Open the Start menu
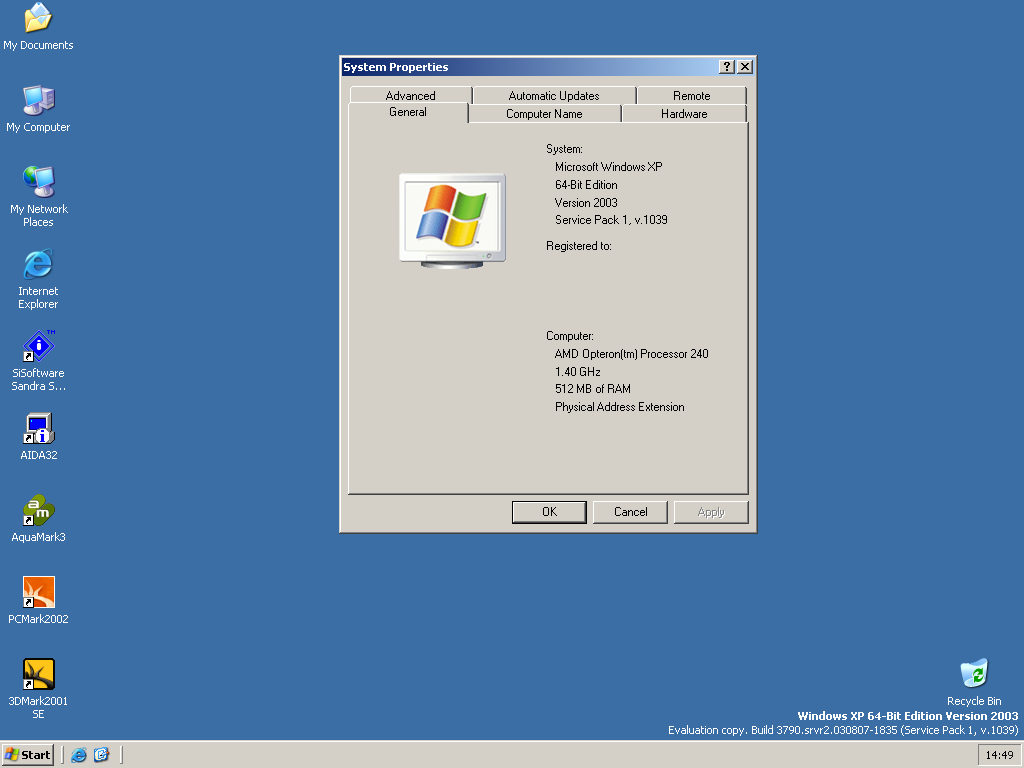 [x=27, y=755]
